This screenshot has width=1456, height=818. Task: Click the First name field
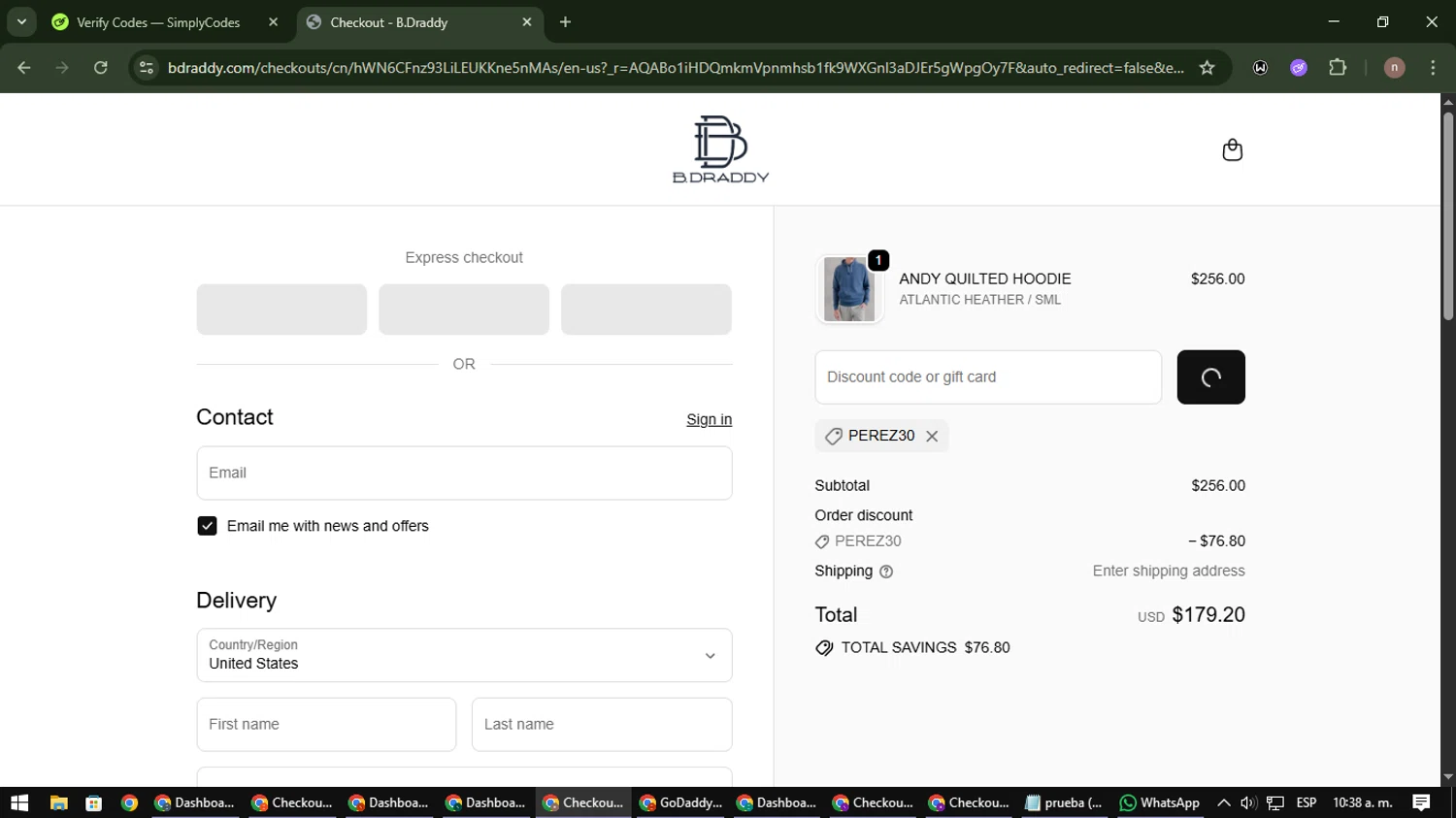[x=326, y=725]
